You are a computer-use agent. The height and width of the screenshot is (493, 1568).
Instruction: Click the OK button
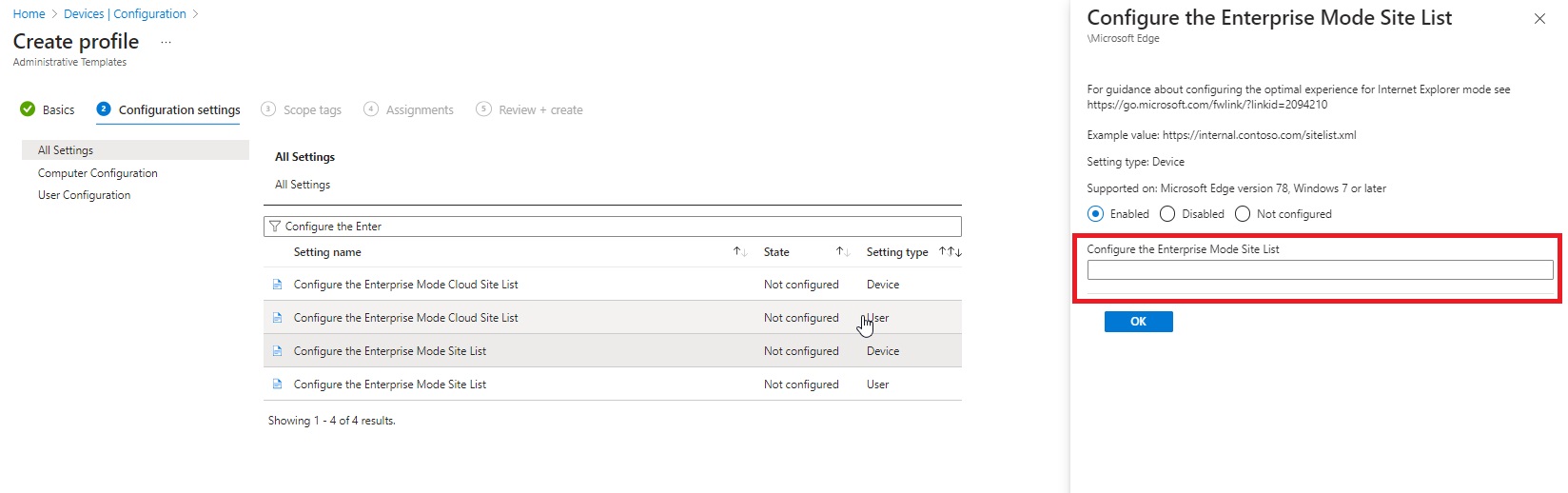pos(1139,322)
